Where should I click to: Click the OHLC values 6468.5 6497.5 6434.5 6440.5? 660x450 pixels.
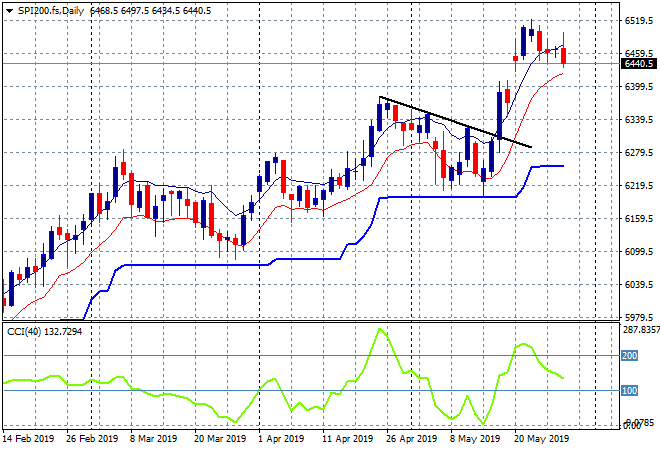pos(151,11)
